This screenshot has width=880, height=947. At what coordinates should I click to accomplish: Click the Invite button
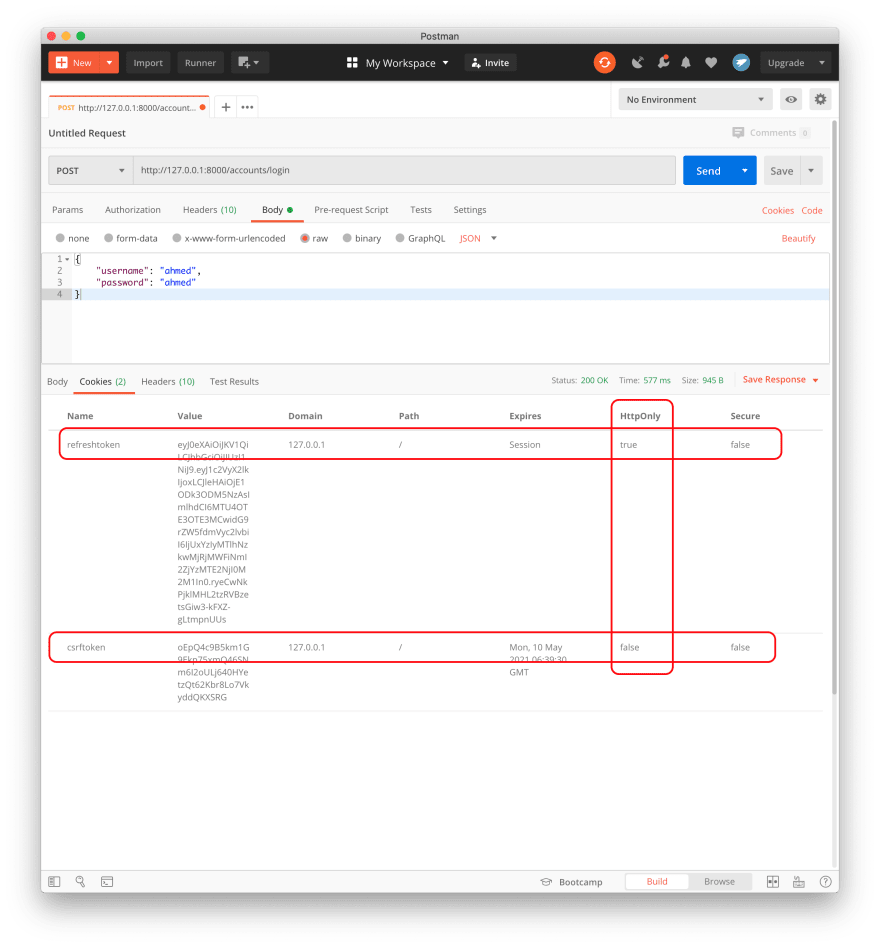[x=490, y=62]
